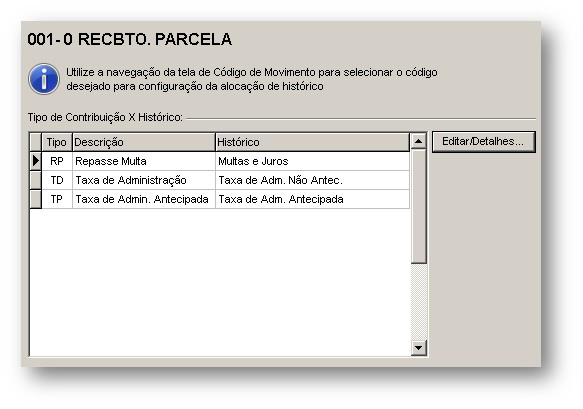Click the Taxa de Adm. Não Antec. cell
Viewport: 583px width, 409px height.
click(312, 180)
